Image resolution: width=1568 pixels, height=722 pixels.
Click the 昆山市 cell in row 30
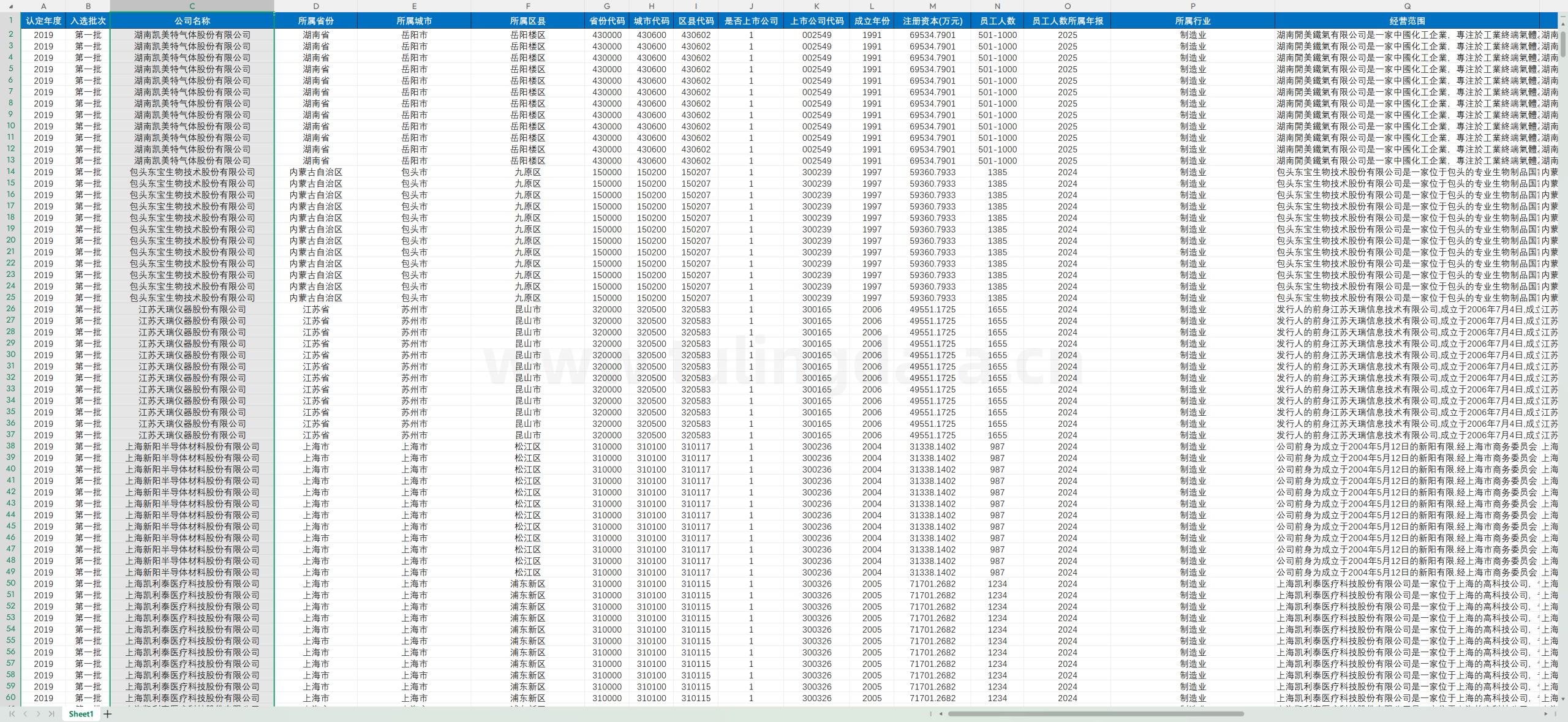coord(528,355)
